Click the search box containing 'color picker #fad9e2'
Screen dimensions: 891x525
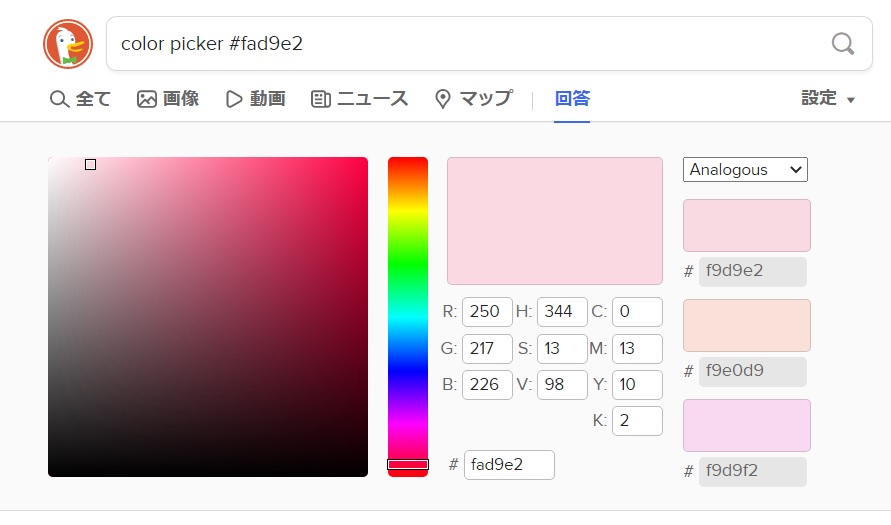tap(489, 44)
